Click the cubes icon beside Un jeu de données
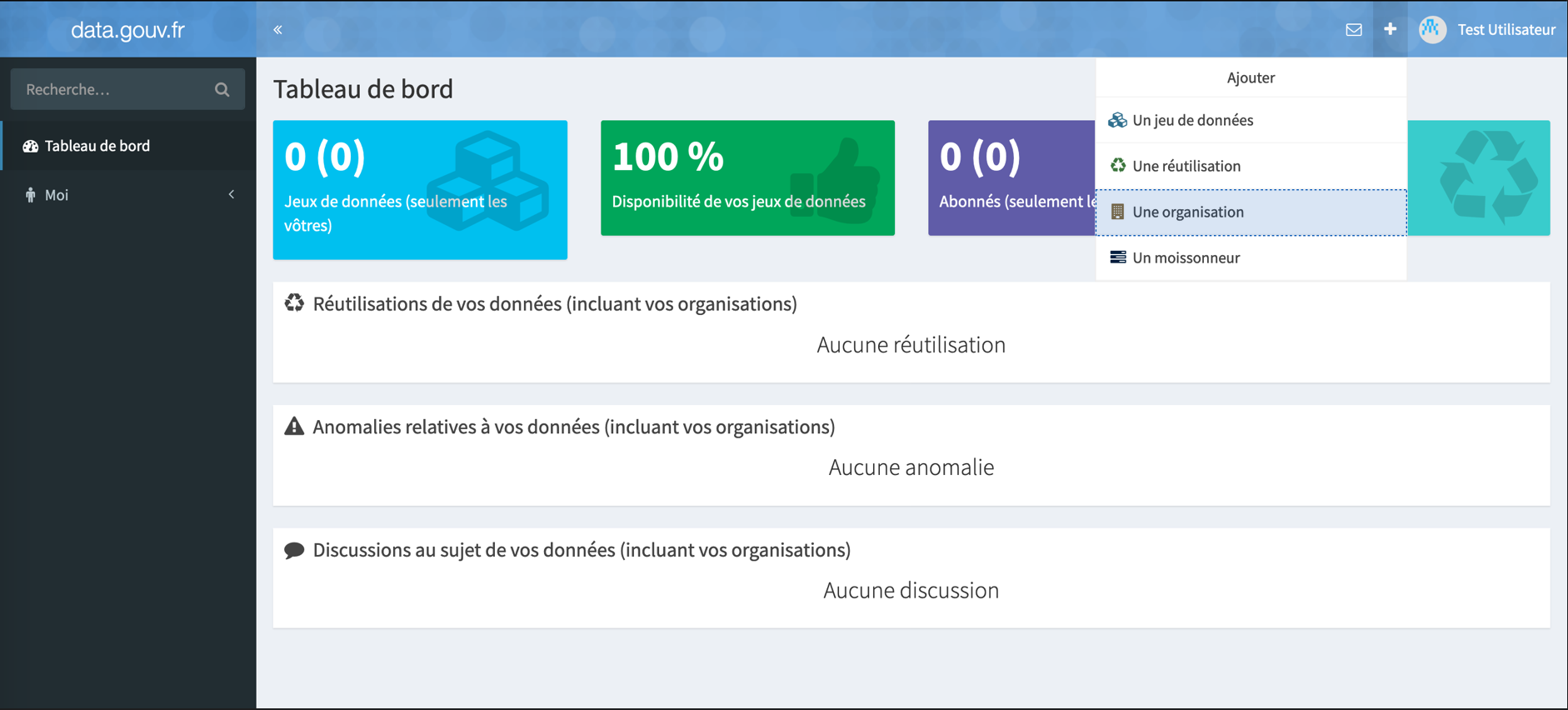Viewport: 1568px width, 710px height. click(x=1117, y=120)
